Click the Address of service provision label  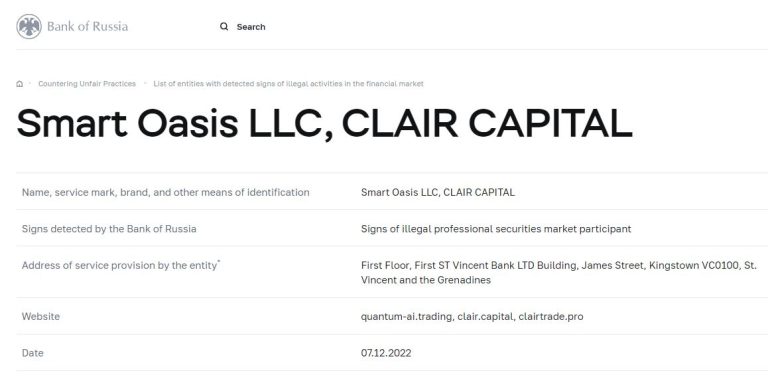(x=119, y=265)
